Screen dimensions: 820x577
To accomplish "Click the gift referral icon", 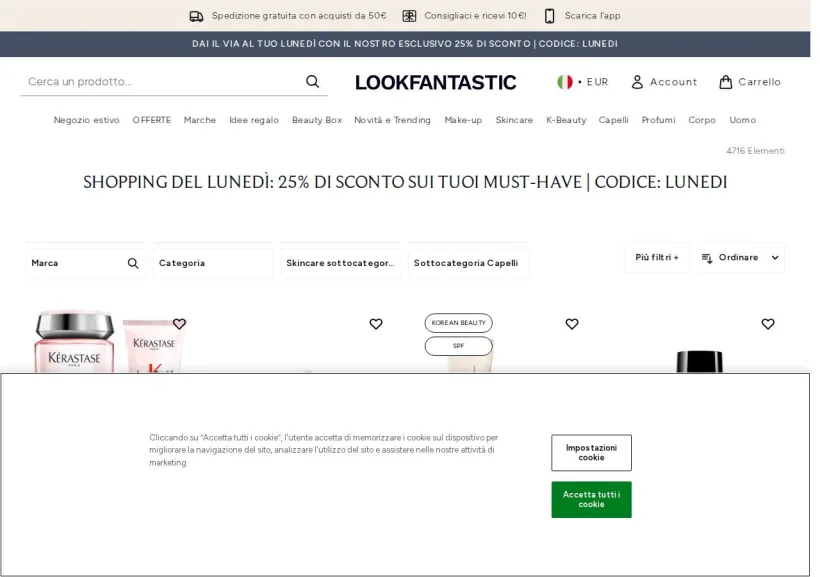I will [x=409, y=16].
